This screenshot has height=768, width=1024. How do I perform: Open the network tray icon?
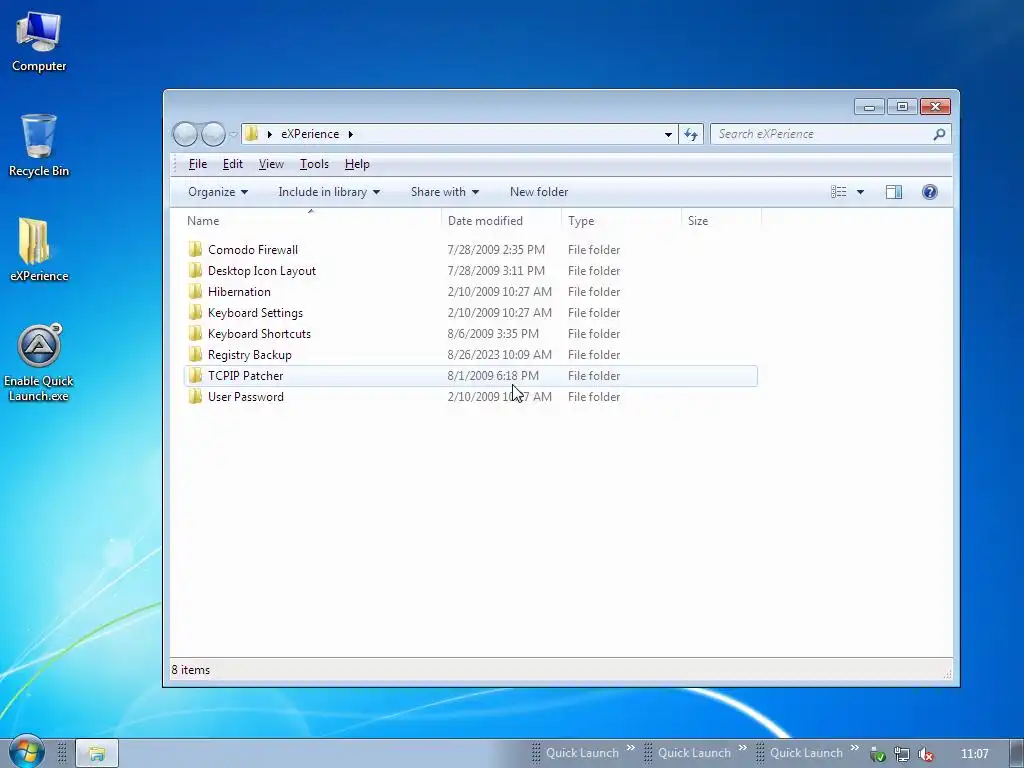pyautogui.click(x=902, y=754)
